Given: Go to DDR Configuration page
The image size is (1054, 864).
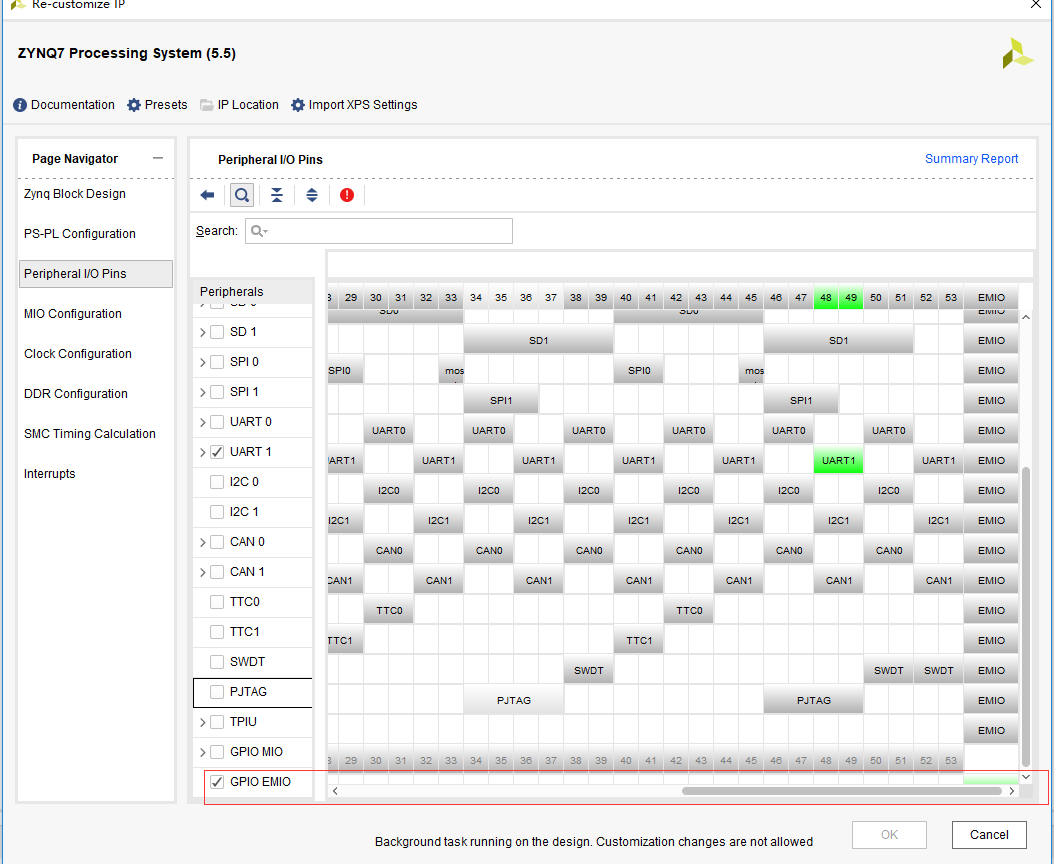Looking at the screenshot, I should tap(75, 394).
